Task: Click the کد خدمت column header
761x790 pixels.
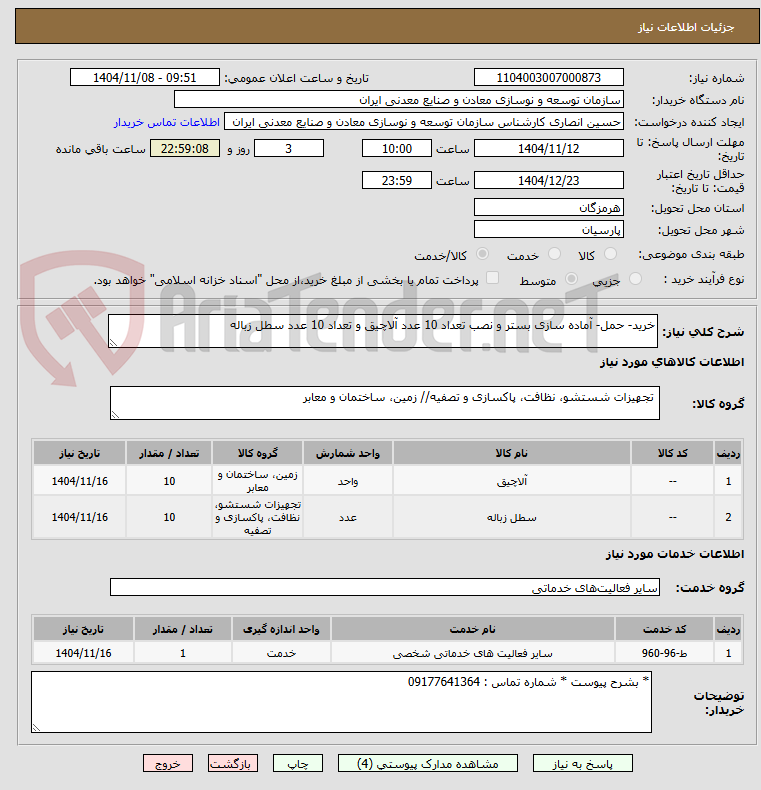Action: click(x=664, y=629)
